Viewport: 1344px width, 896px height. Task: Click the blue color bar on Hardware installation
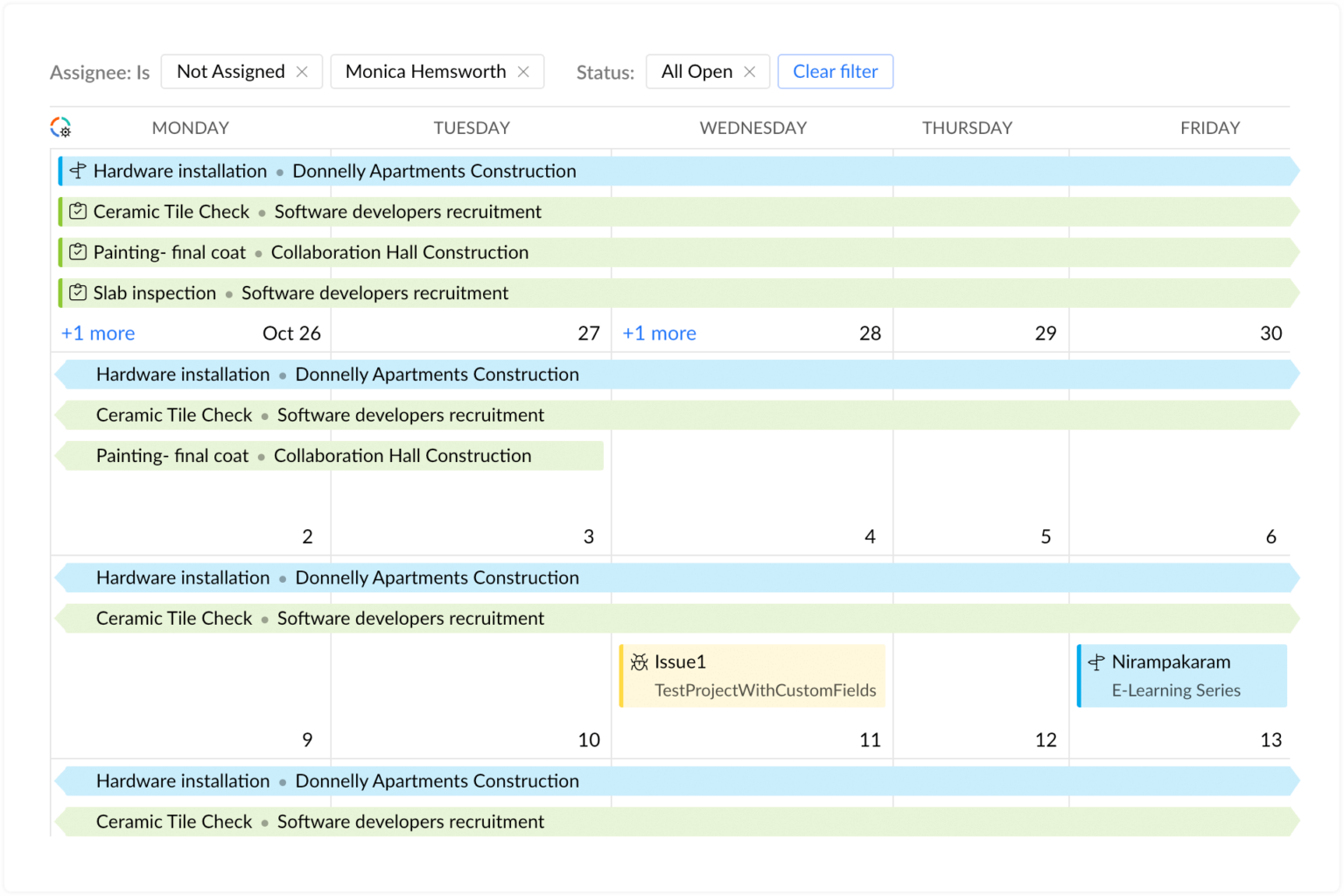[x=60, y=171]
